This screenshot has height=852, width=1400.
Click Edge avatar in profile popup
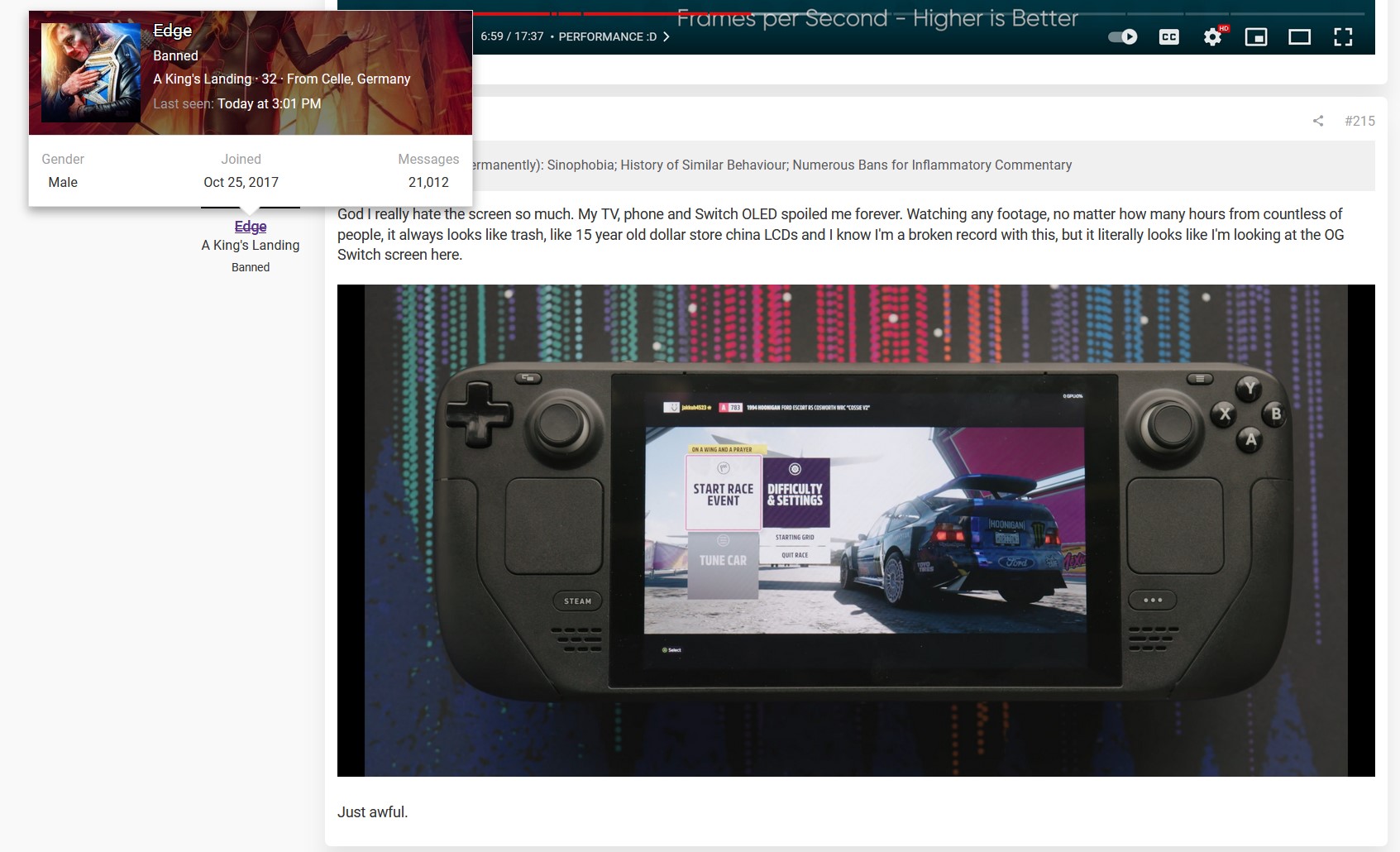(91, 73)
